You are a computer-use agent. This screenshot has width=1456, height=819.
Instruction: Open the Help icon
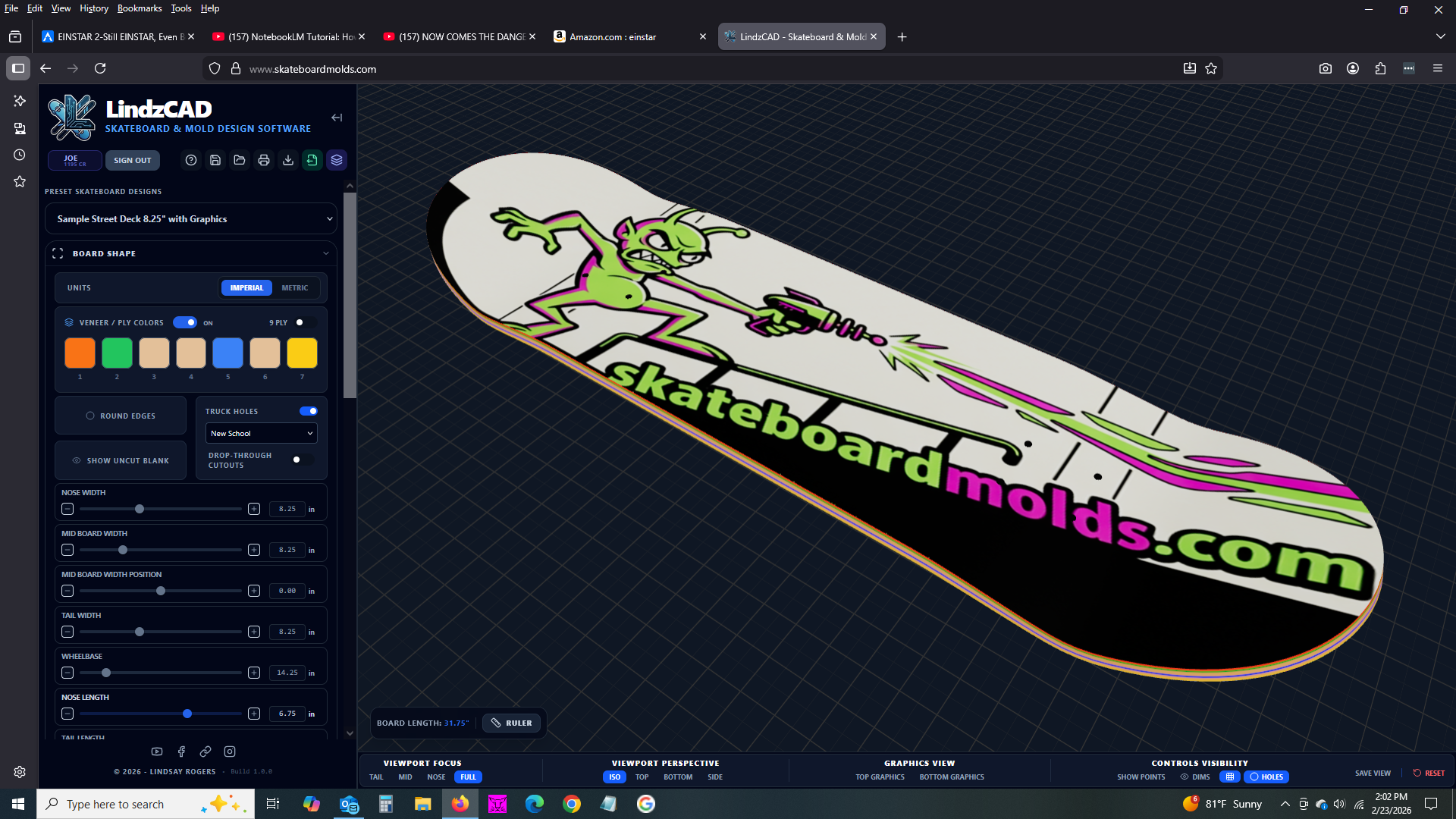pyautogui.click(x=190, y=160)
